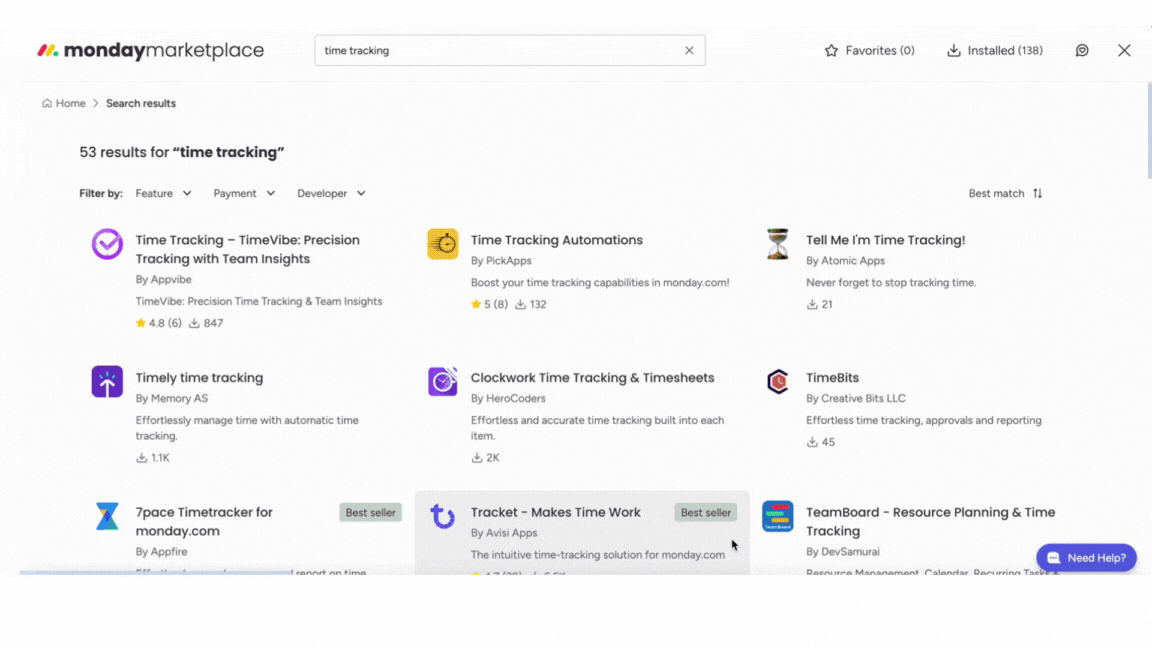Viewport: 1152px width, 648px height.
Task: Click the Tracket app icon
Action: [x=442, y=516]
